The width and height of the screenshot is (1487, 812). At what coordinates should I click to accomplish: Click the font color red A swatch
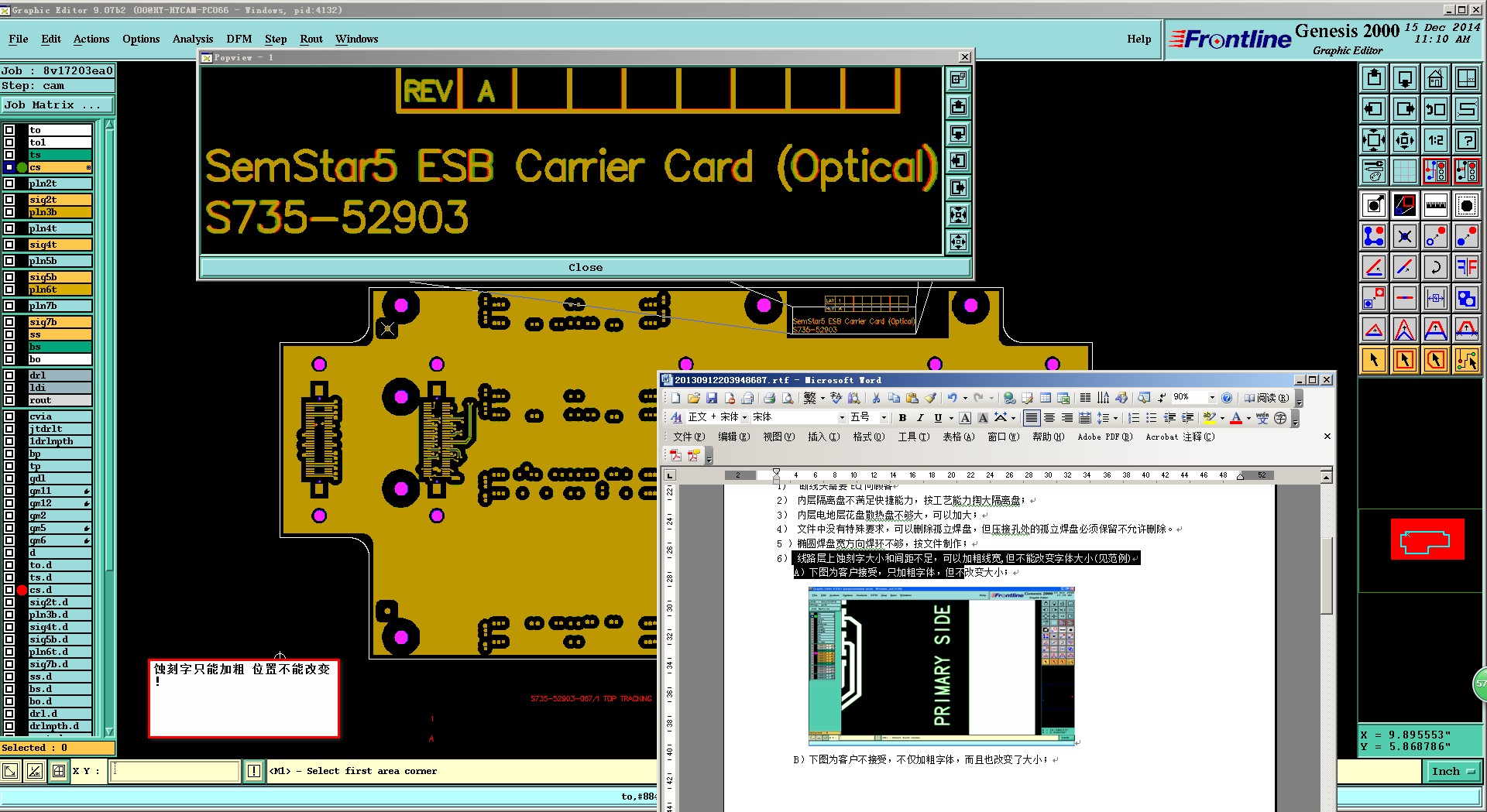click(x=1236, y=418)
